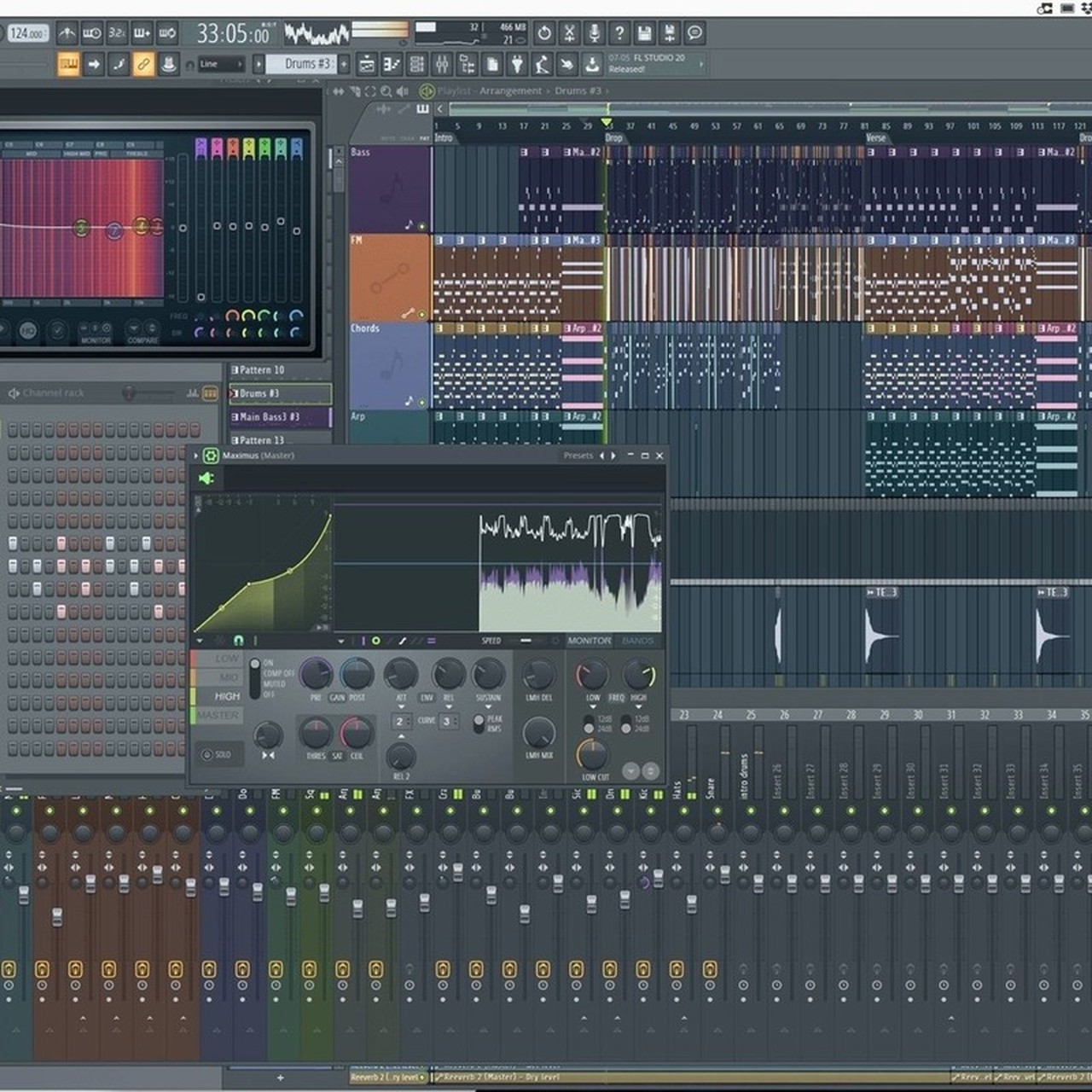Switch to BANDS tab in Maximus
Image resolution: width=1092 pixels, height=1092 pixels.
tap(637, 641)
